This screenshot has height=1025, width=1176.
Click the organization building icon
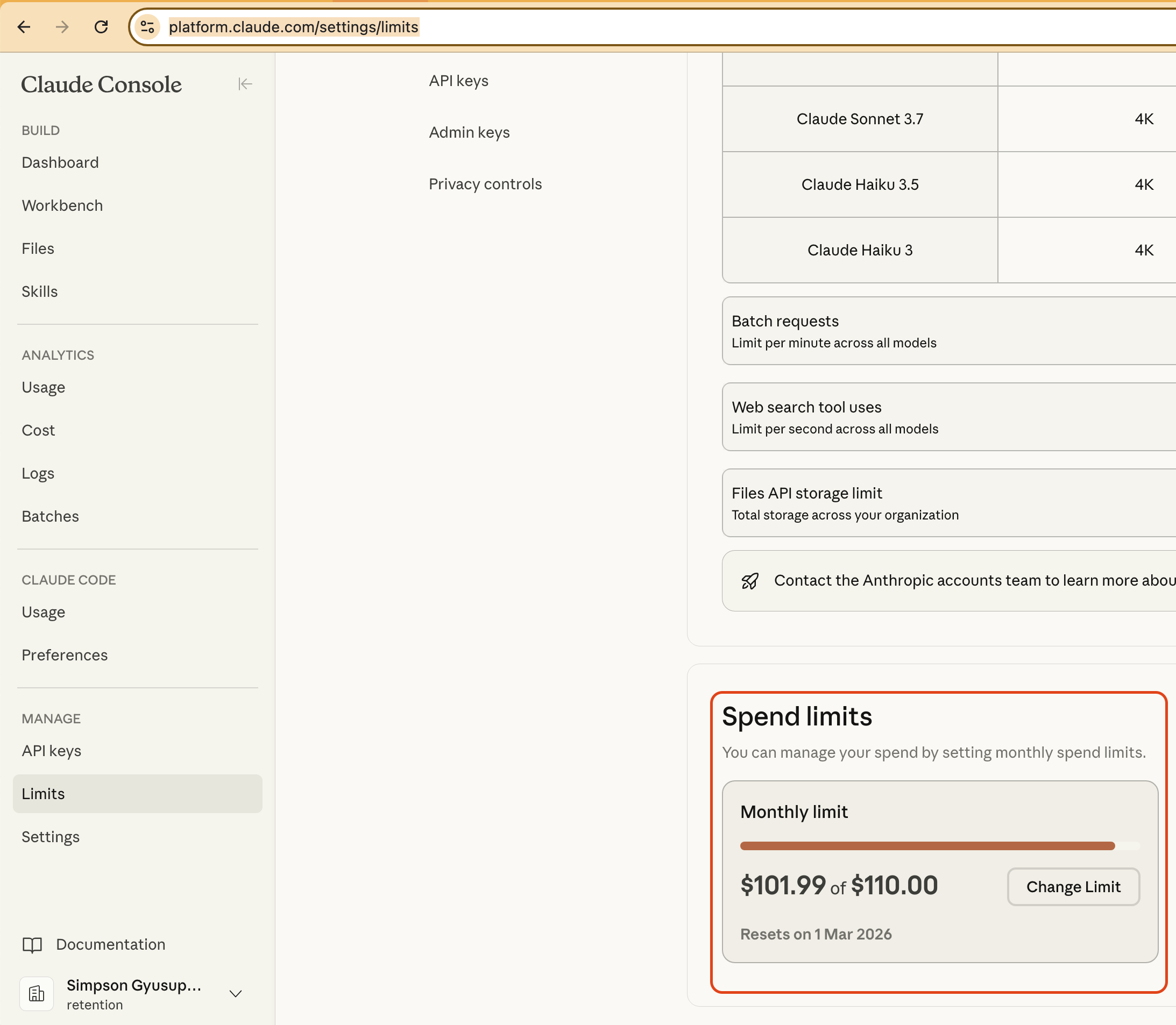[37, 994]
